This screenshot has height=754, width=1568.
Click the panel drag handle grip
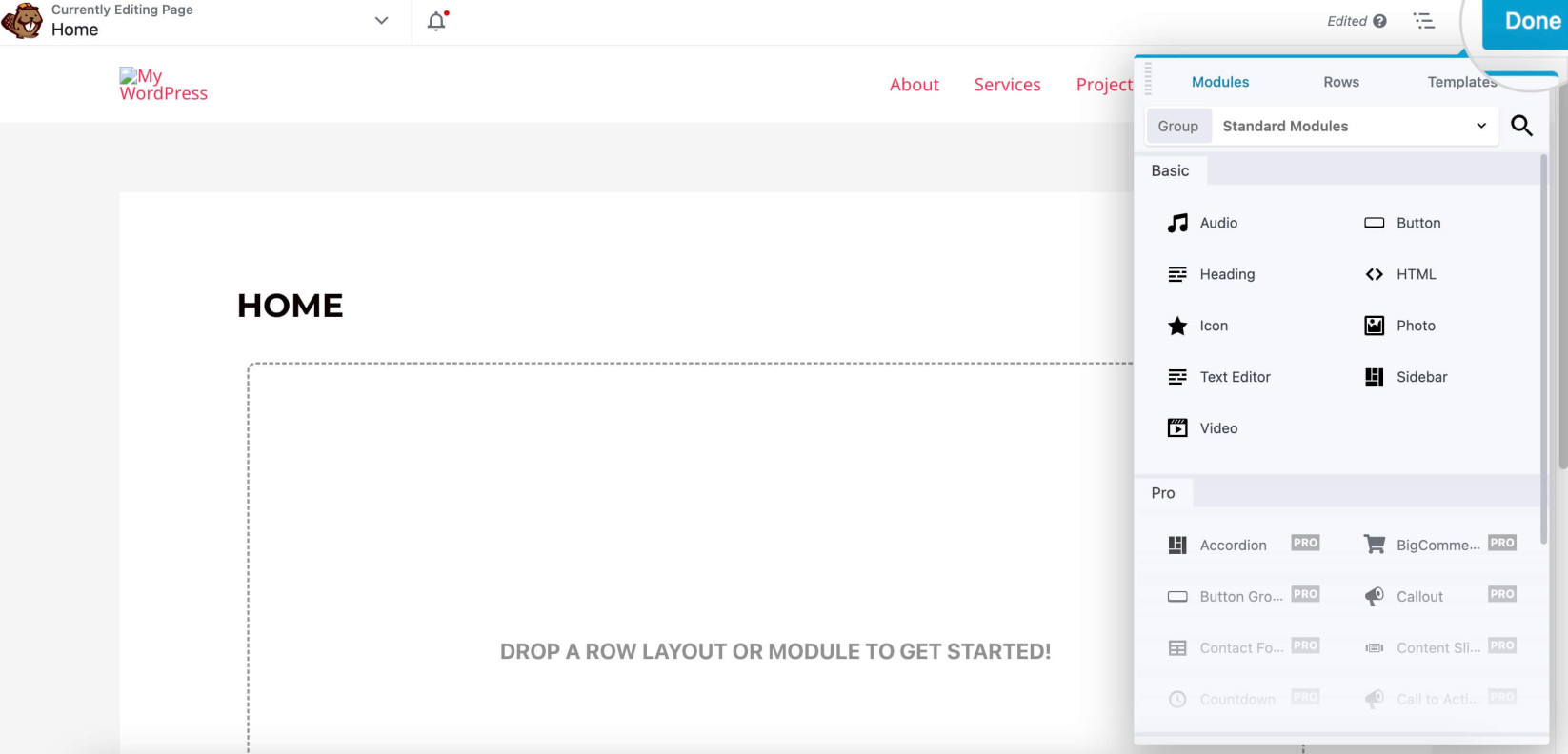(x=1148, y=78)
